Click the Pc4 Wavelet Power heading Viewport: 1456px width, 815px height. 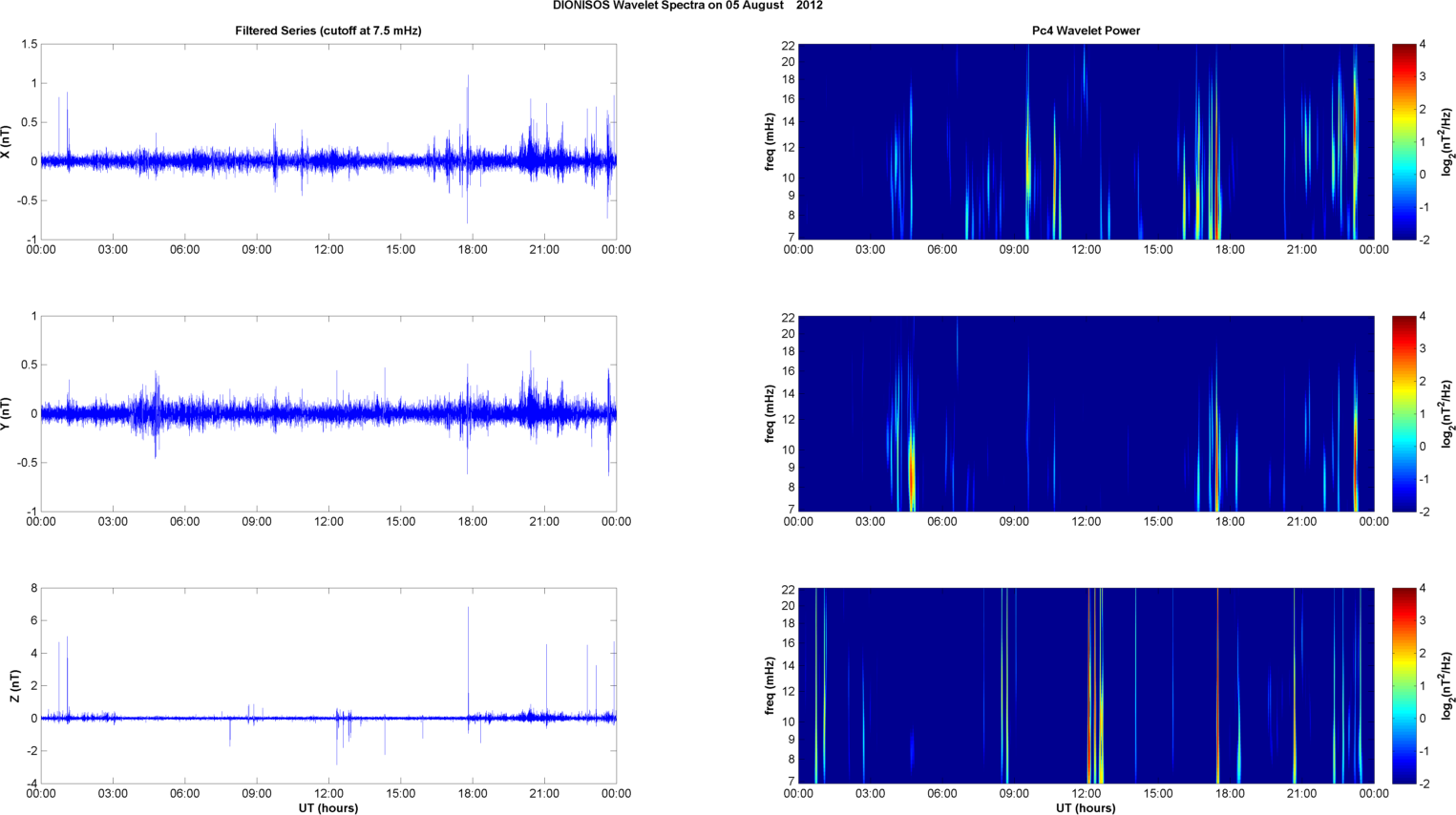point(1086,31)
